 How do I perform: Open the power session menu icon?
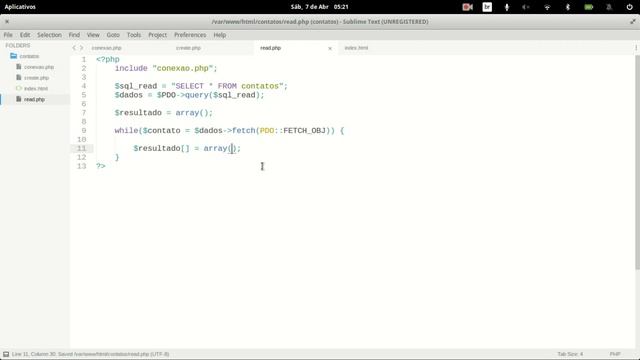[629, 7]
